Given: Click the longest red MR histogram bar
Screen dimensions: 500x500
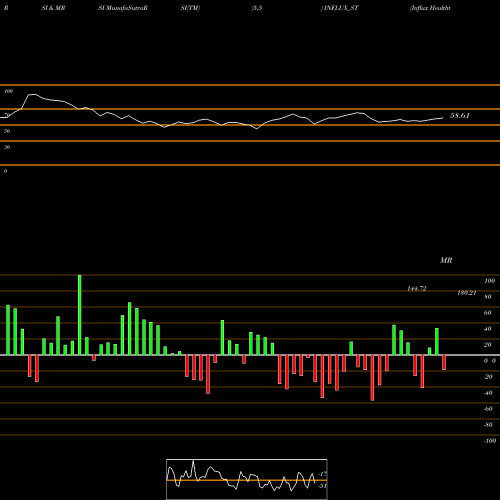Looking at the screenshot, I should pos(372,378).
